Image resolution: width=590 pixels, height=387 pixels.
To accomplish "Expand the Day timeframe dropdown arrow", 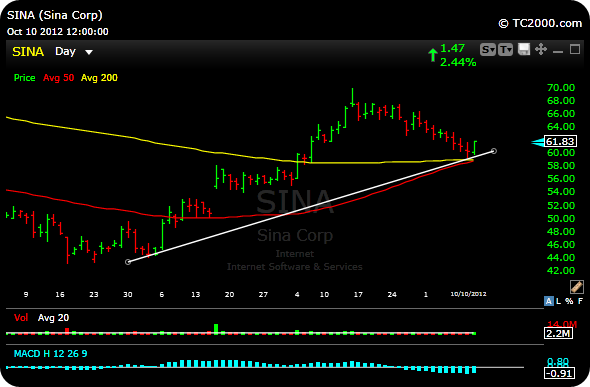I will [89, 52].
